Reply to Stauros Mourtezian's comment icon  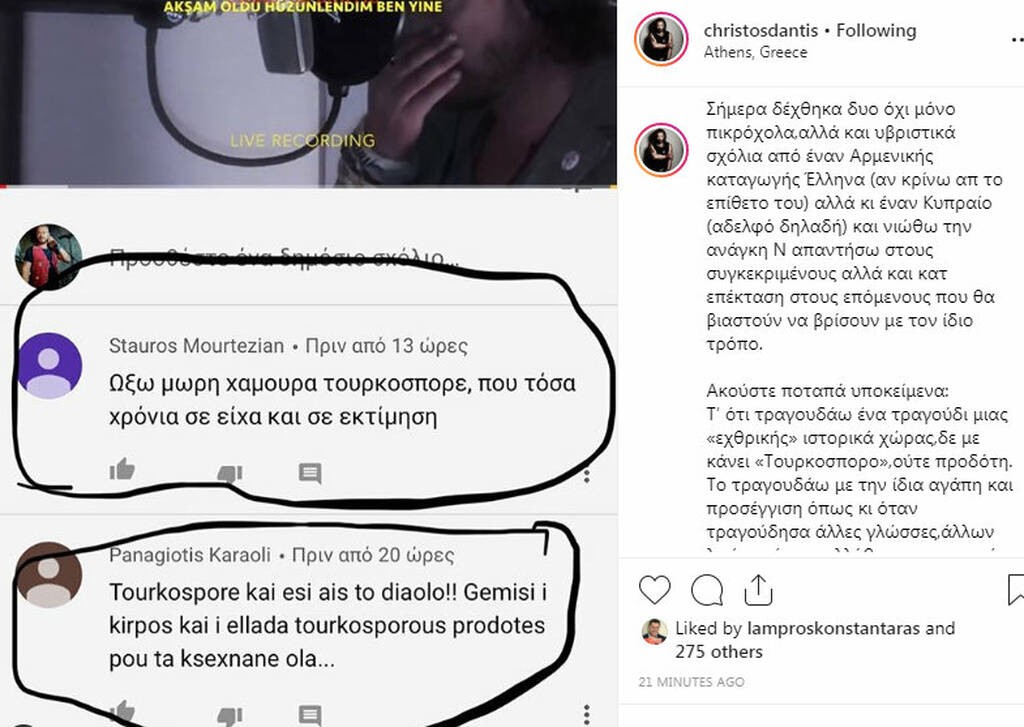[310, 473]
